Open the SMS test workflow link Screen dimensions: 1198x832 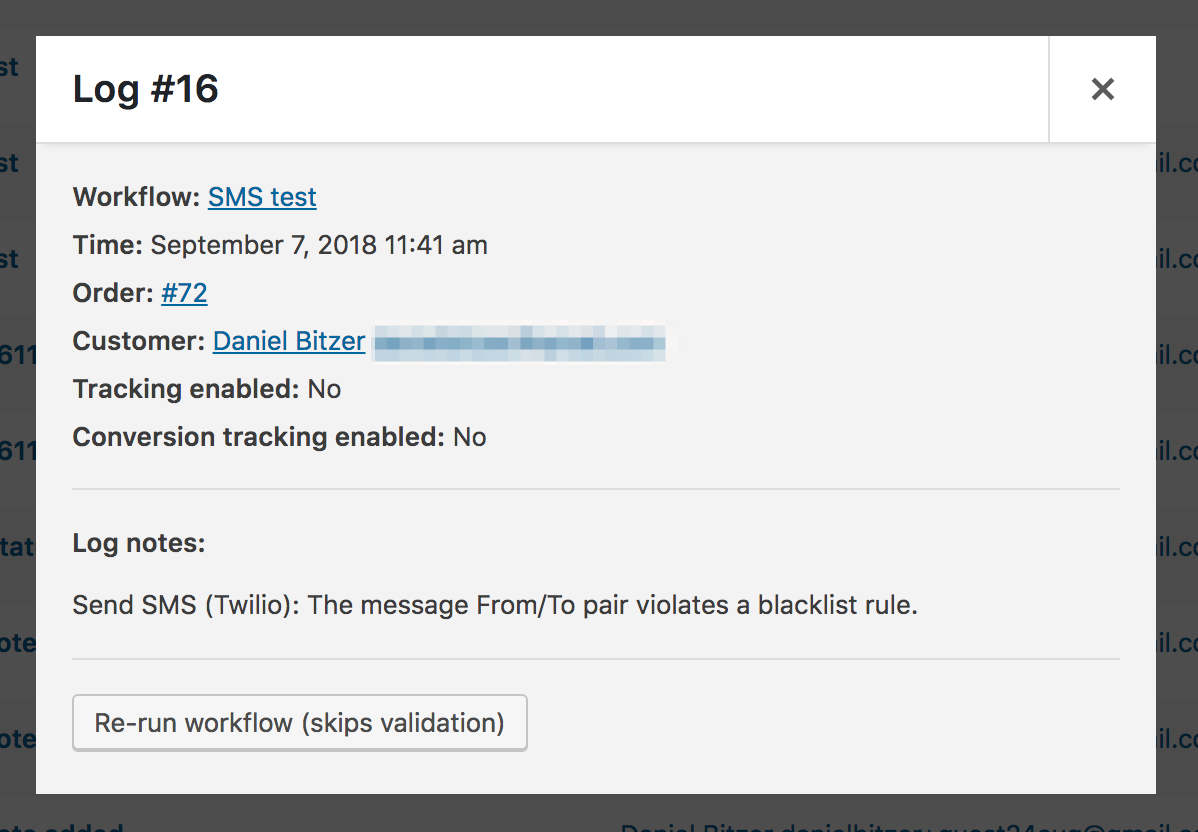[x=262, y=197]
